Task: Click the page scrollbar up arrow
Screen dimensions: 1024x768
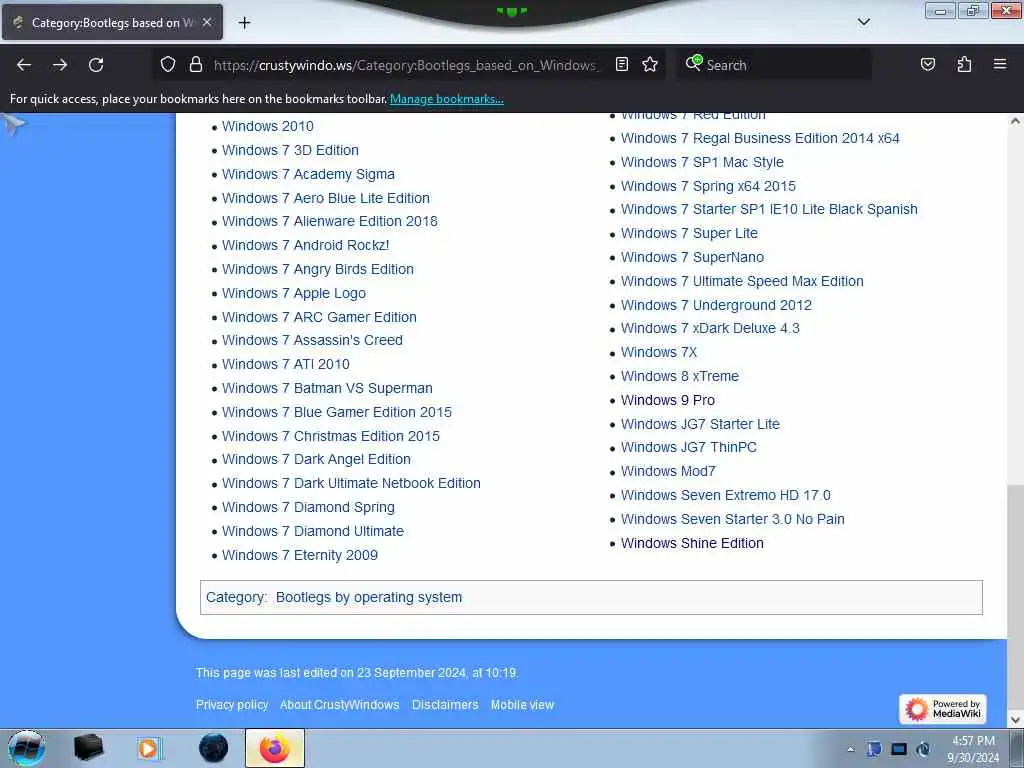Action: (1016, 121)
